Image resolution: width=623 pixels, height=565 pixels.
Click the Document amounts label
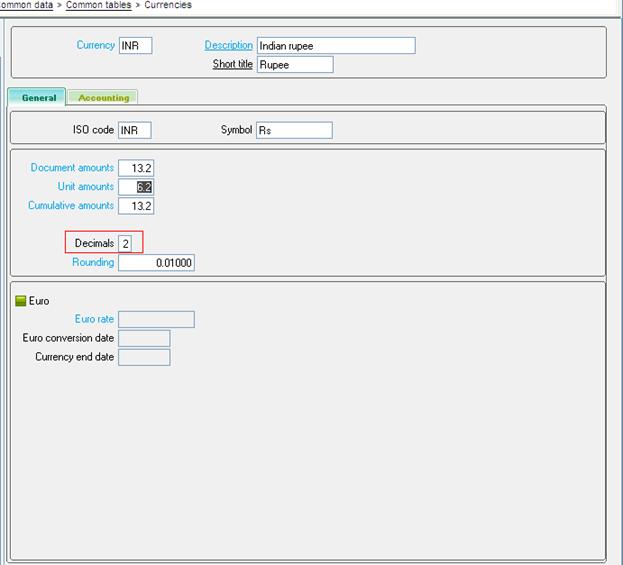(x=72, y=168)
